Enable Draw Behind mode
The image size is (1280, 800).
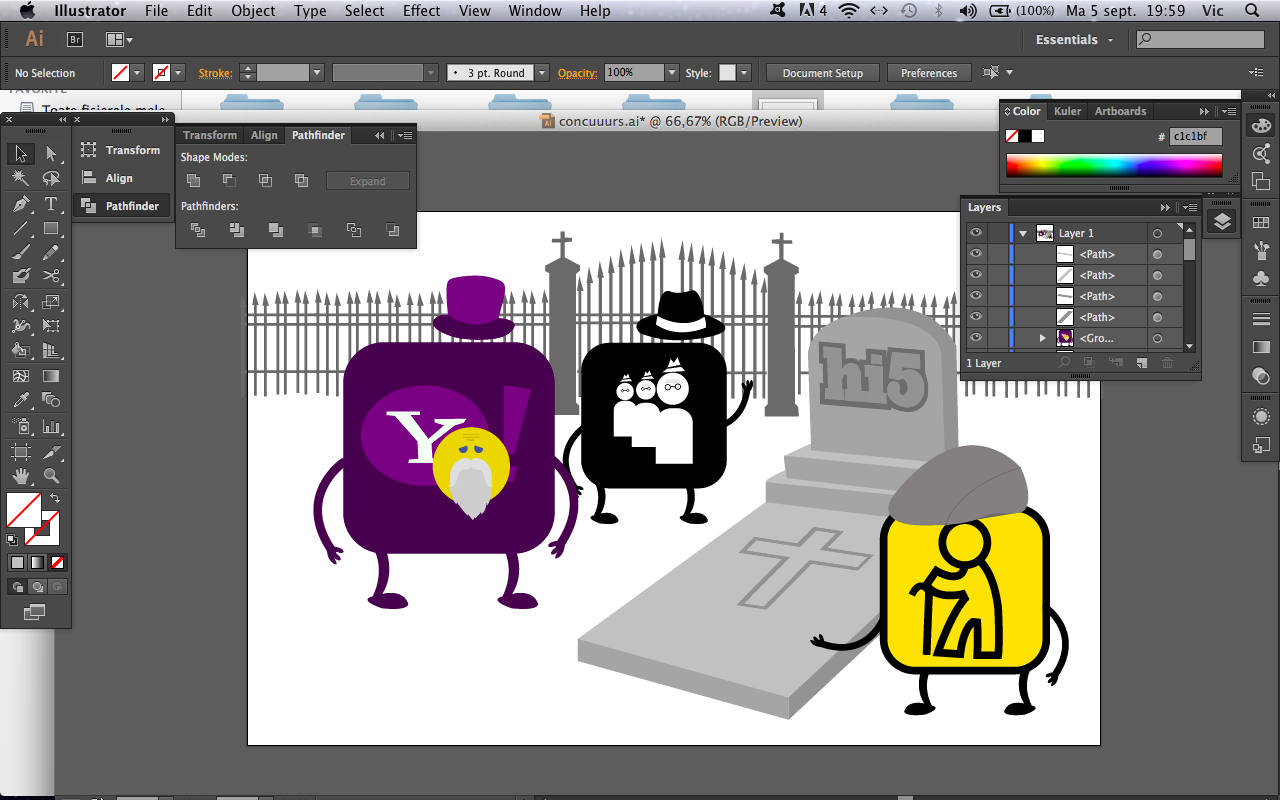point(37,587)
